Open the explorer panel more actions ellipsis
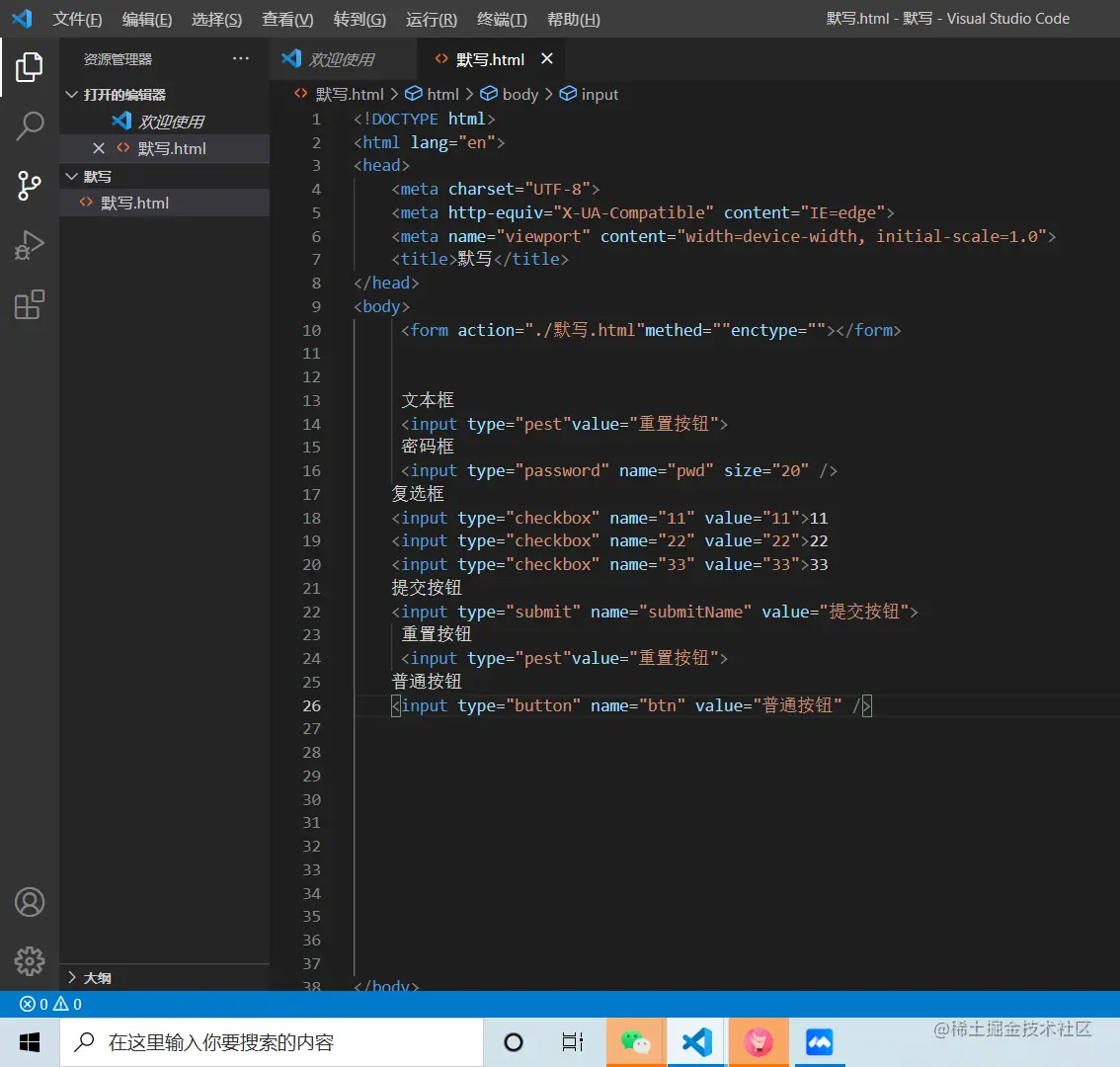 pos(241,58)
